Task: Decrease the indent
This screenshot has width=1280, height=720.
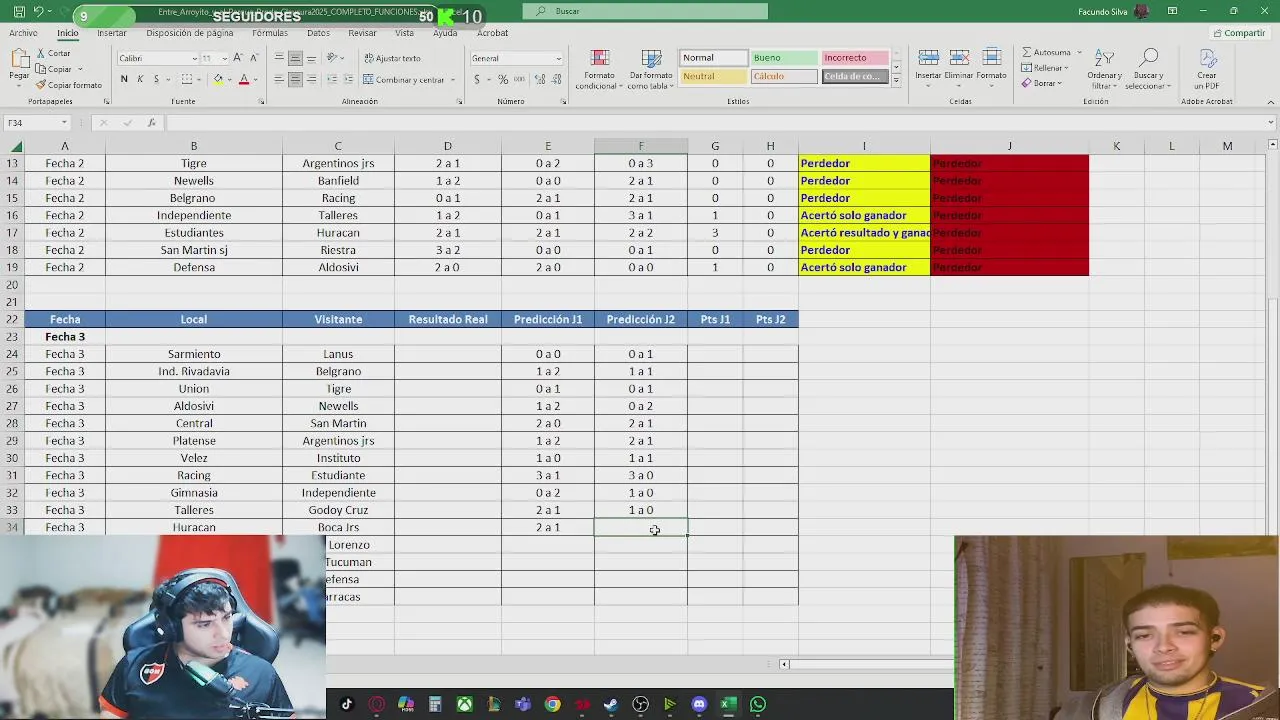Action: coord(330,79)
